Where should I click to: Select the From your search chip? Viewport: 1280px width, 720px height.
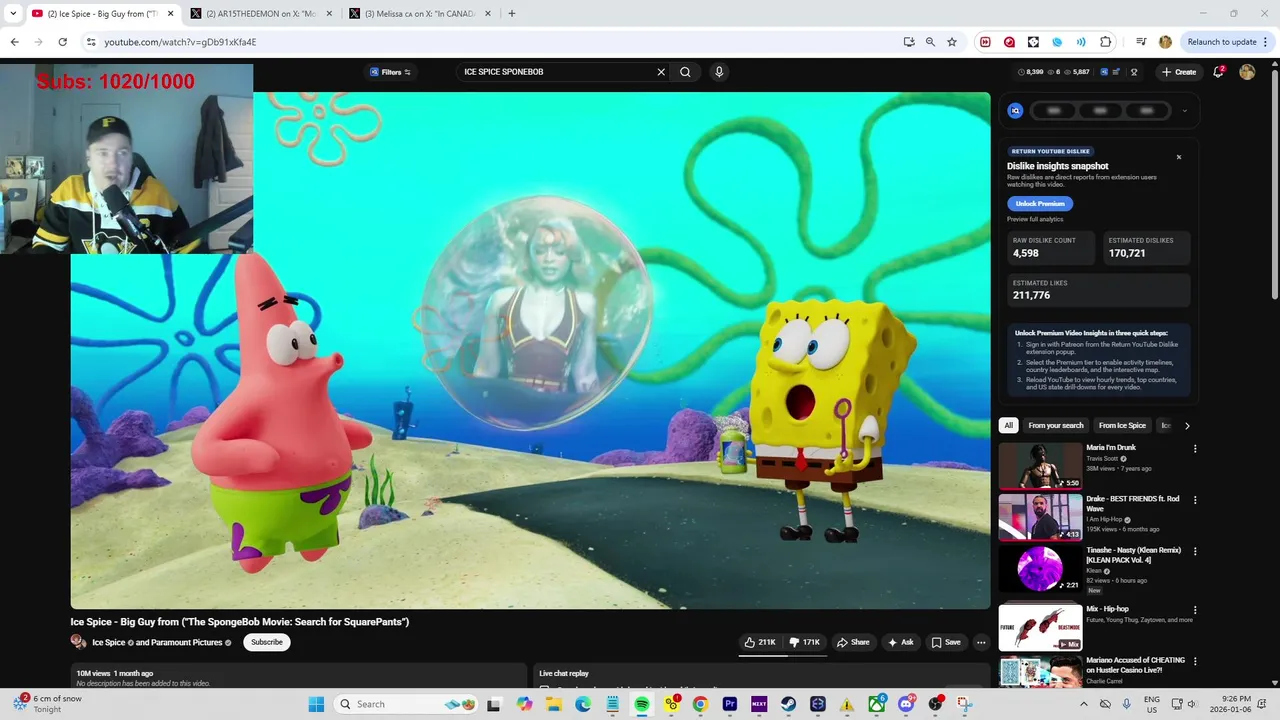click(x=1055, y=426)
